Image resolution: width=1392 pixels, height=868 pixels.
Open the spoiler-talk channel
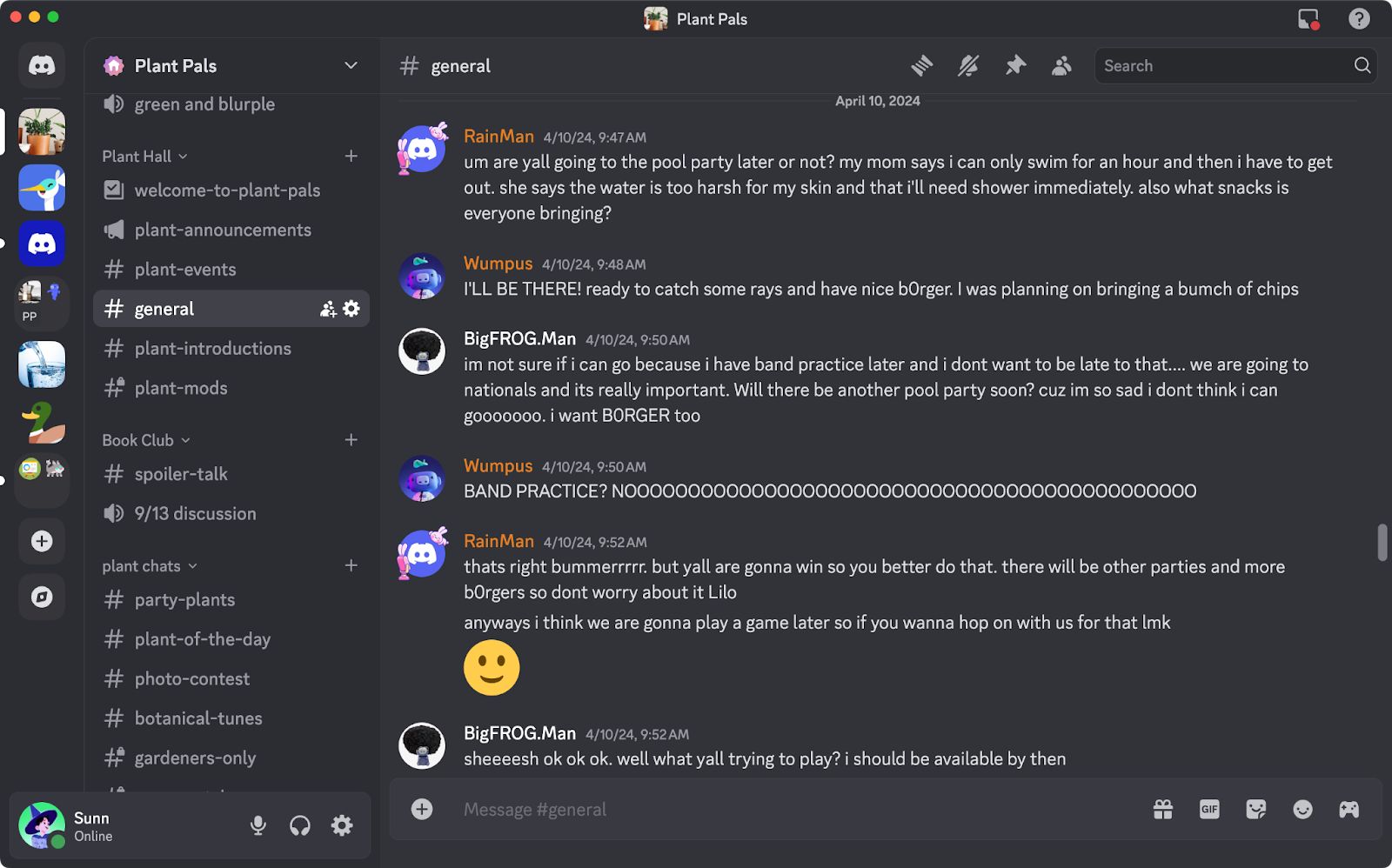pyautogui.click(x=180, y=473)
